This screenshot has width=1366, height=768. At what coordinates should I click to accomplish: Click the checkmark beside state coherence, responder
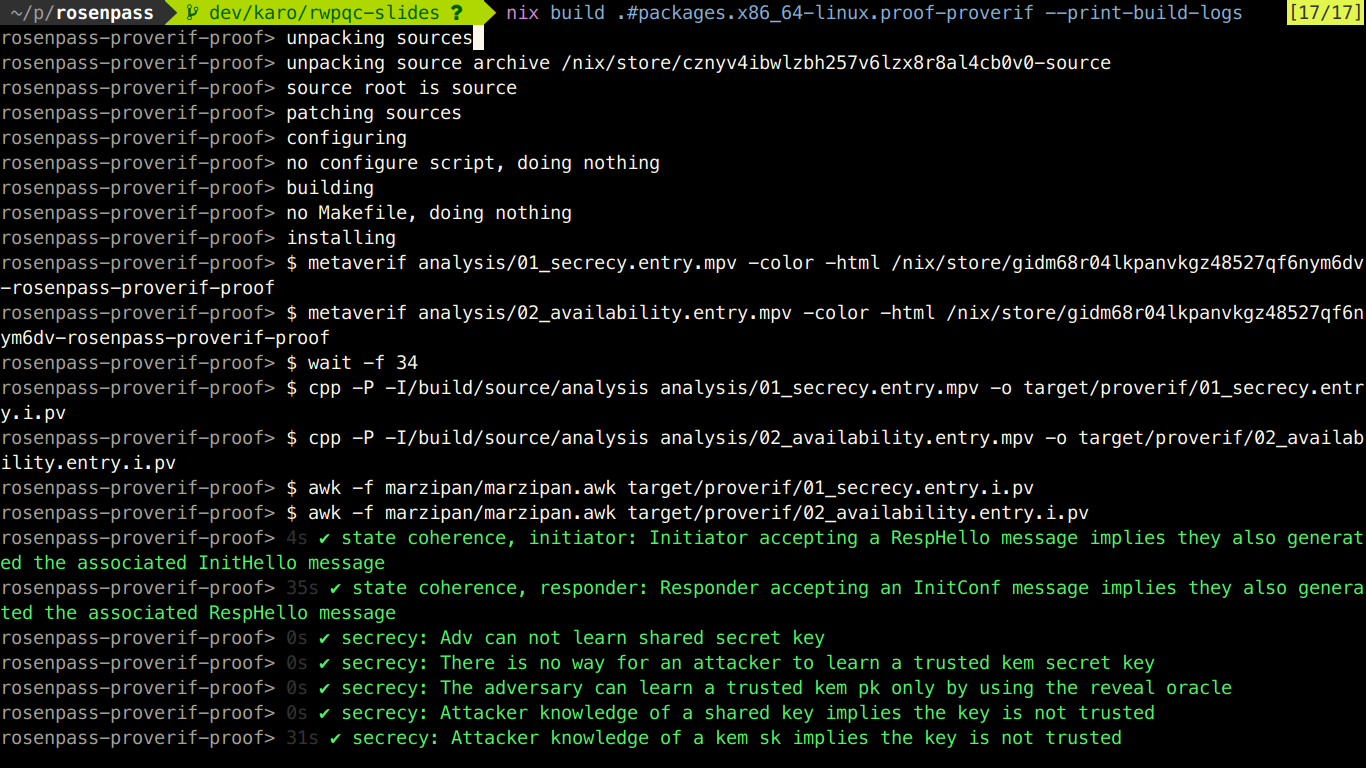[x=335, y=588]
